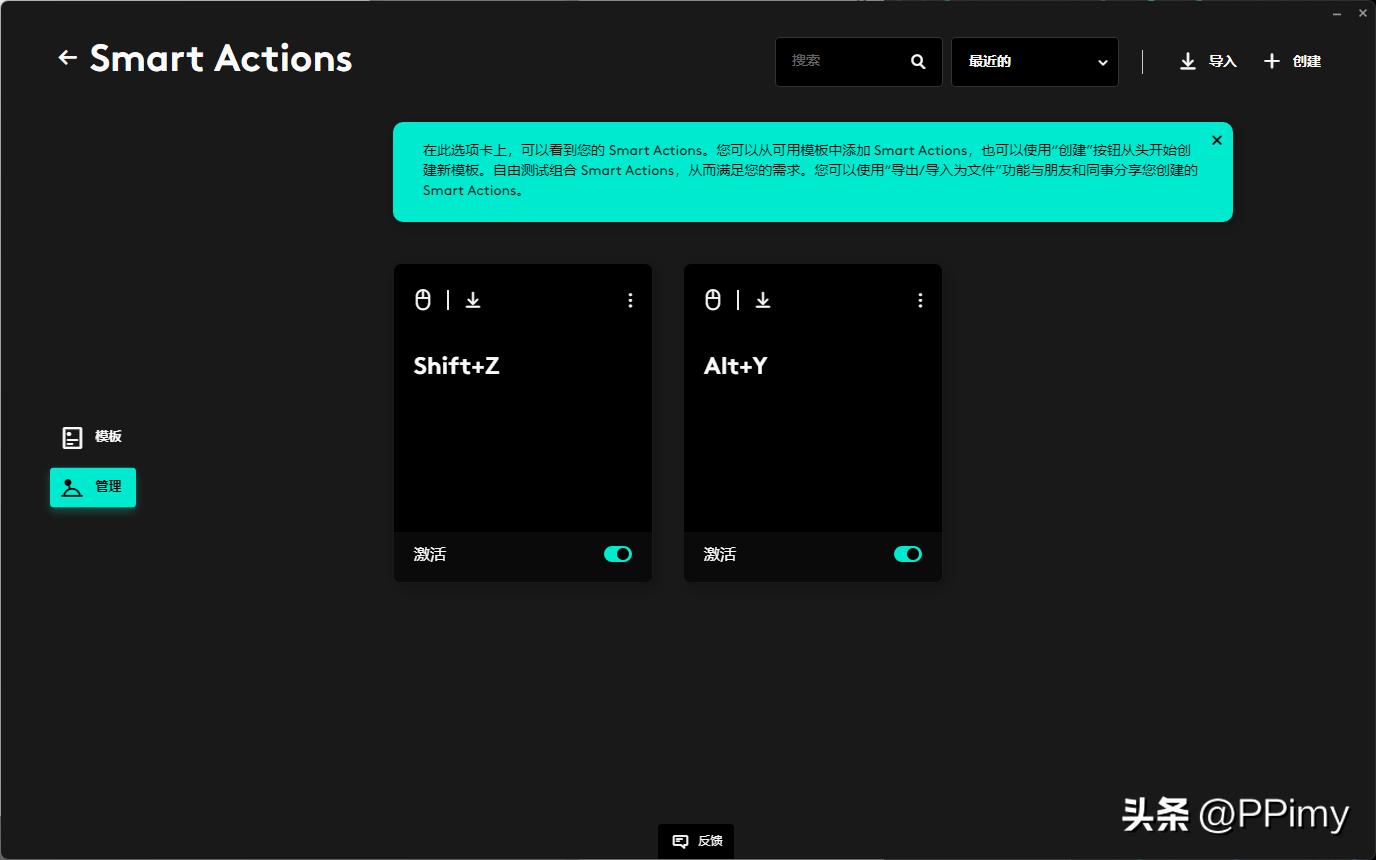Screen dimensions: 1376x860
Task: Click the feedback (反馈) chat icon
Action: (680, 841)
